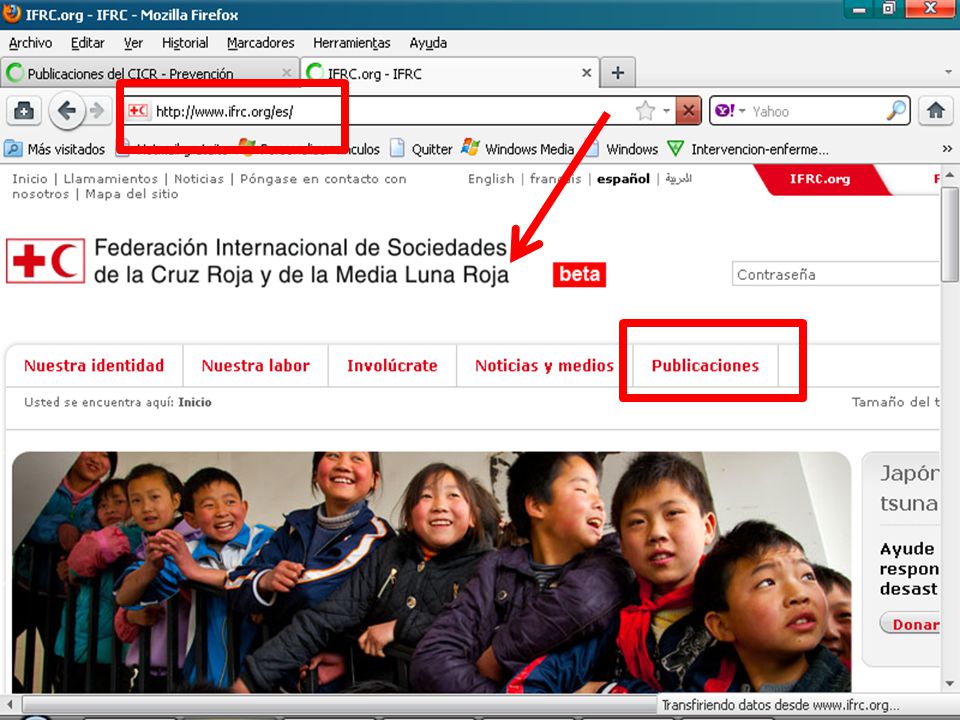Click the IFRC site favicon in address bar

coord(138,111)
